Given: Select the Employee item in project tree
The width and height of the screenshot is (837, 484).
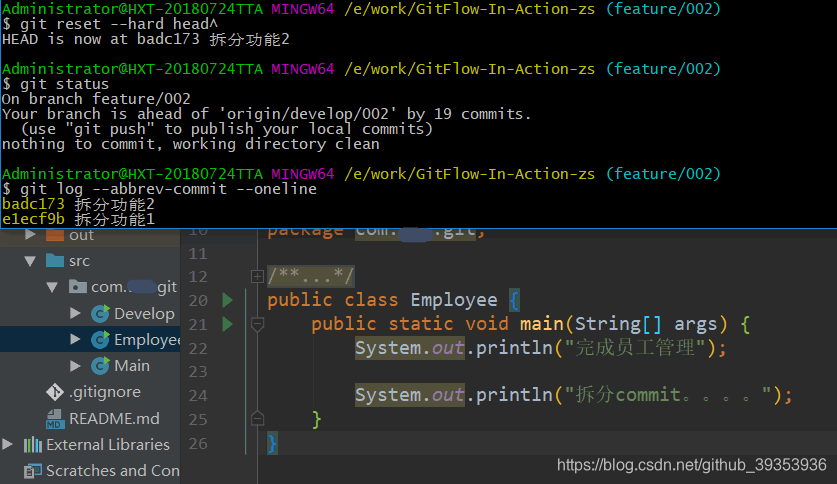Looking at the screenshot, I should pyautogui.click(x=147, y=340).
